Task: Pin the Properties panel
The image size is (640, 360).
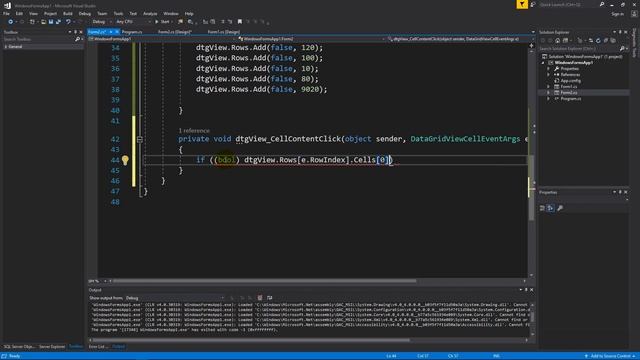Action: [x=620, y=192]
